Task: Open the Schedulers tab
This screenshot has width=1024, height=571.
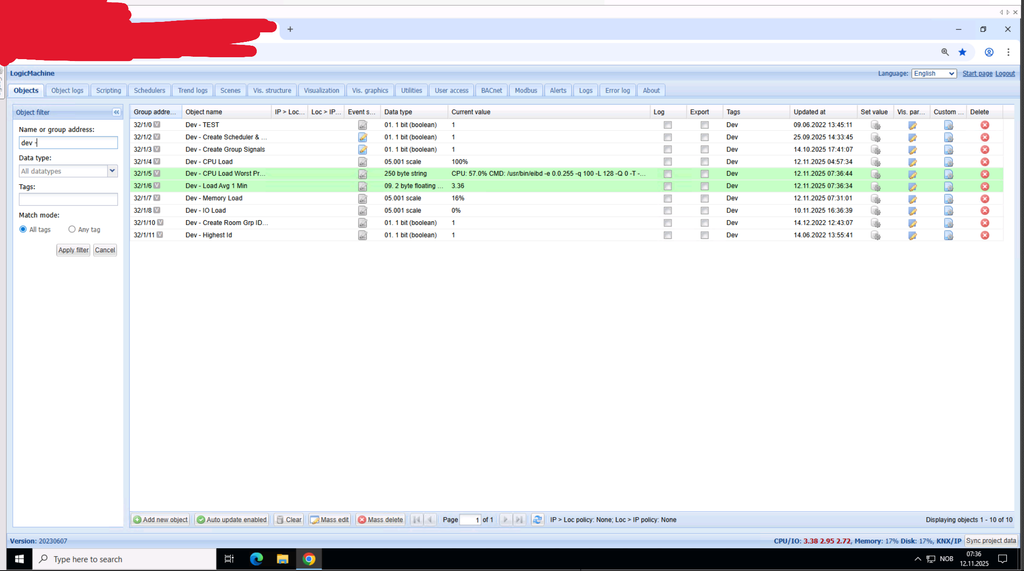Action: tap(150, 91)
